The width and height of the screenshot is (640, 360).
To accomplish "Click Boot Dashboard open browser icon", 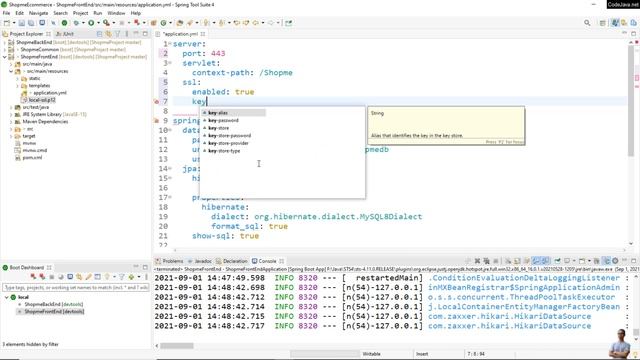I will (61, 277).
